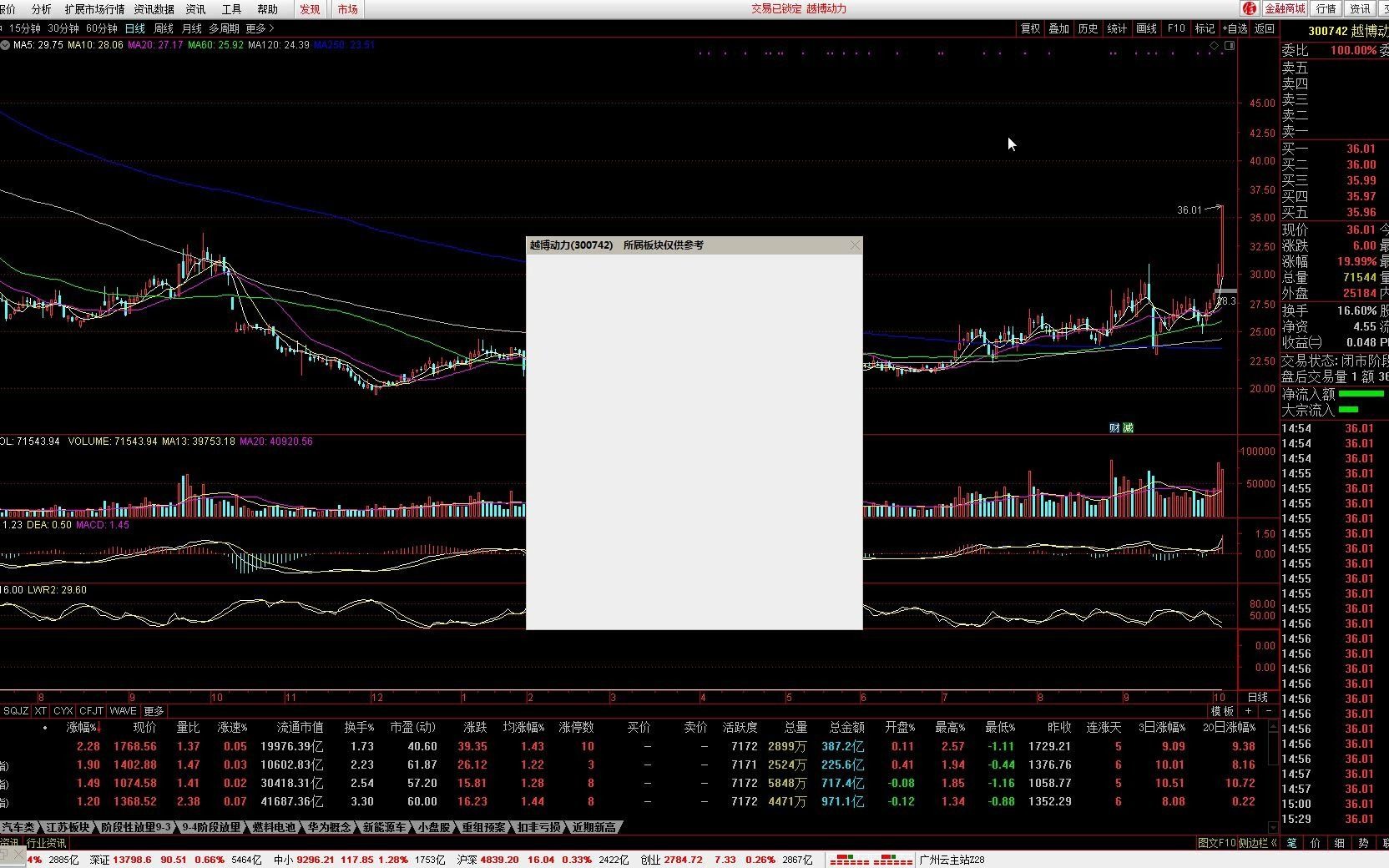Click the 行情 button at top right

click(x=1326, y=8)
